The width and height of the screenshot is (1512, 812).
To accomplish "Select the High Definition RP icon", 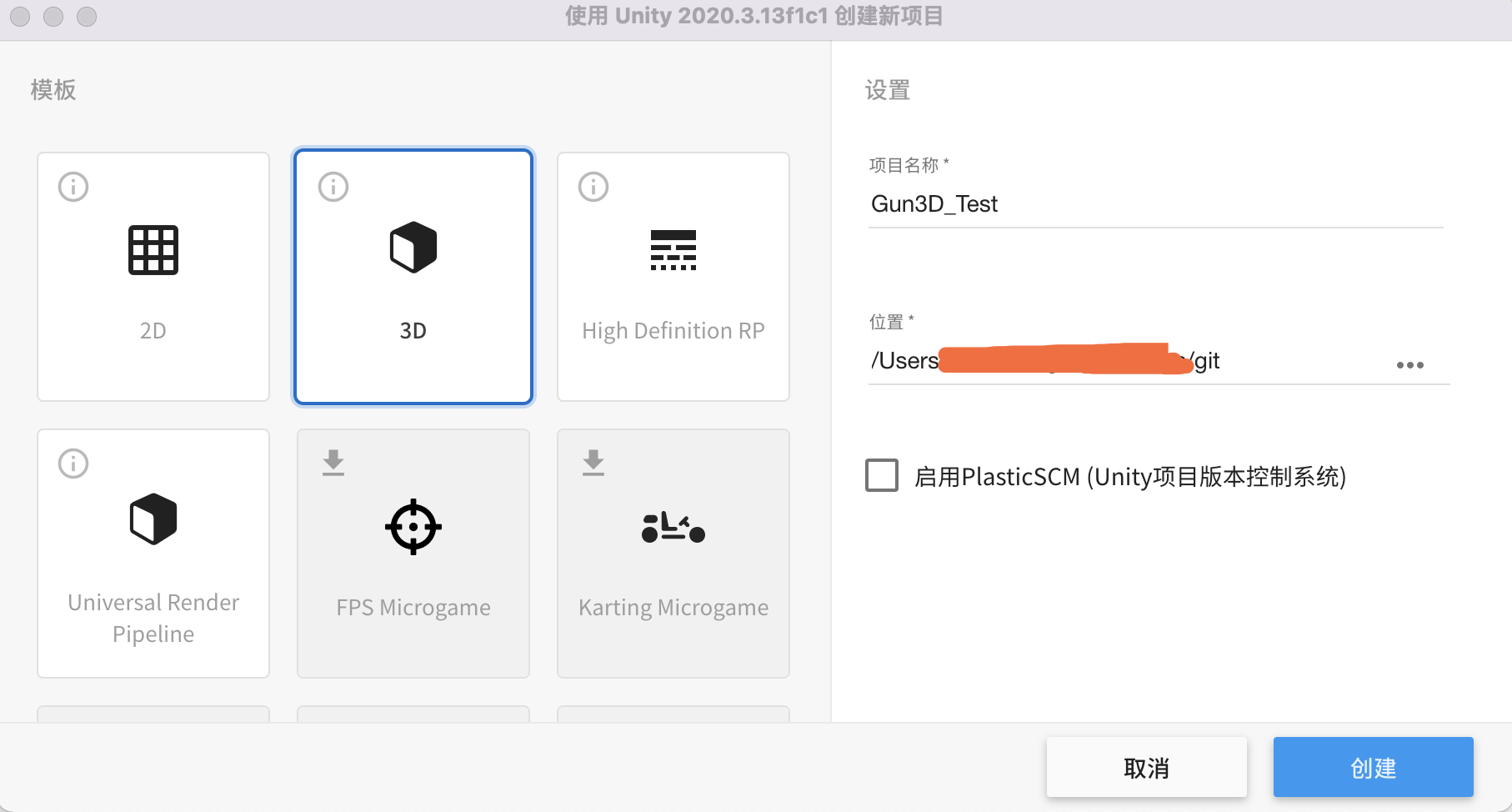I will [673, 250].
